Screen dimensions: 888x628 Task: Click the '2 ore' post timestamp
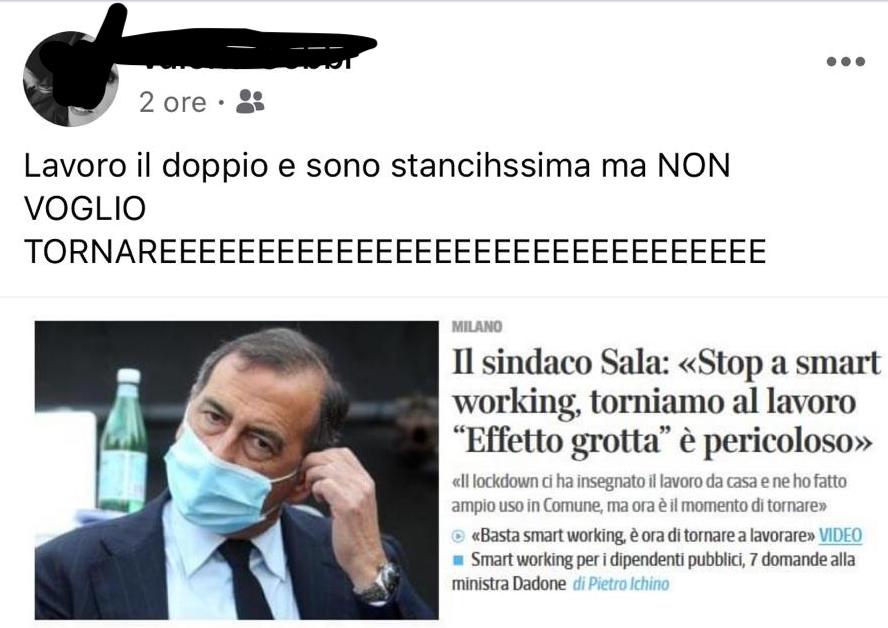pos(172,102)
